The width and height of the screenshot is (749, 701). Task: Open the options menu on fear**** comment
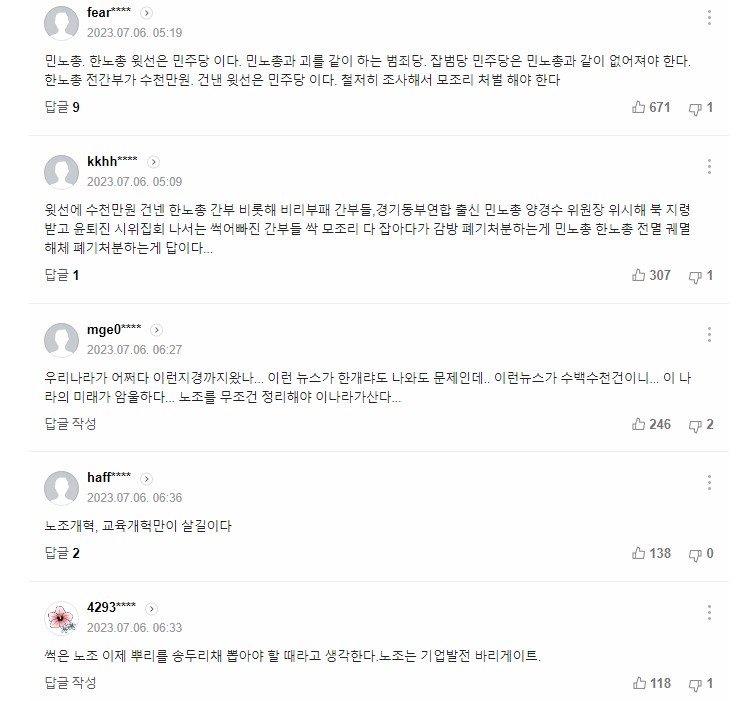point(710,18)
